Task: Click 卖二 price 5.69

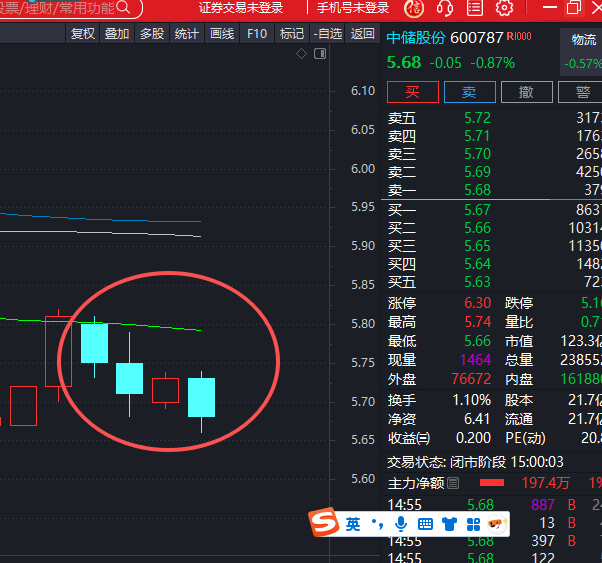Action: point(478,172)
